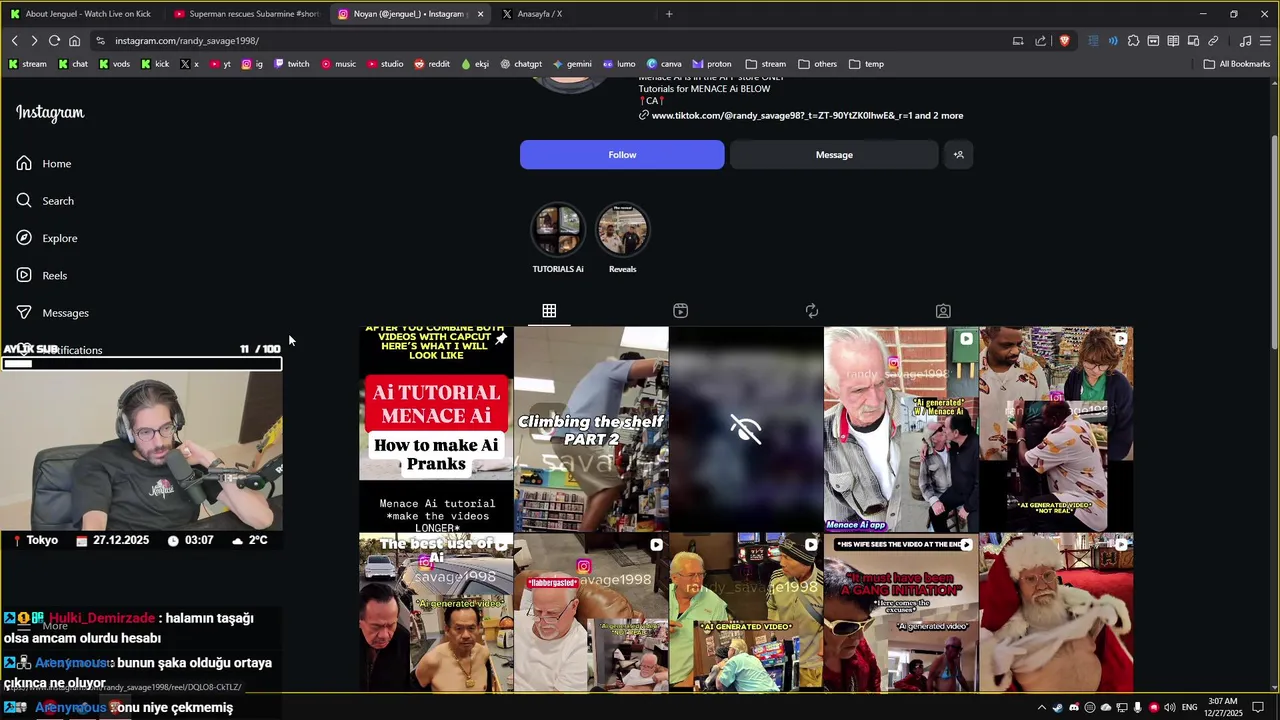This screenshot has width=1280, height=720.
Task: Open the Brave Shields icon
Action: tap(1064, 41)
